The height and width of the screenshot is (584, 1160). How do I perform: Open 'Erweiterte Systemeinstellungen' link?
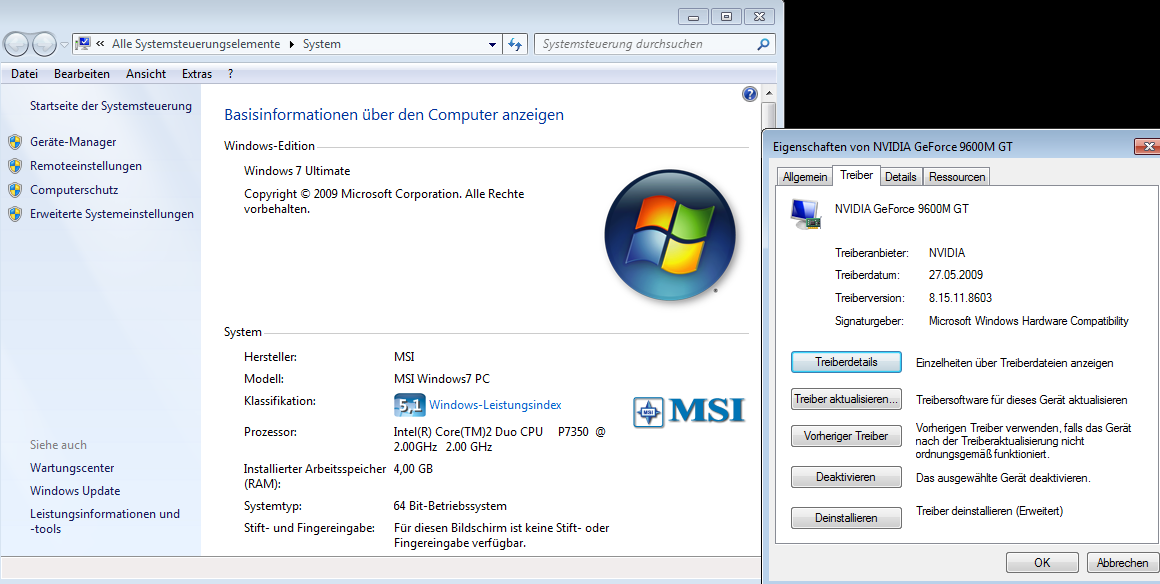pos(112,214)
